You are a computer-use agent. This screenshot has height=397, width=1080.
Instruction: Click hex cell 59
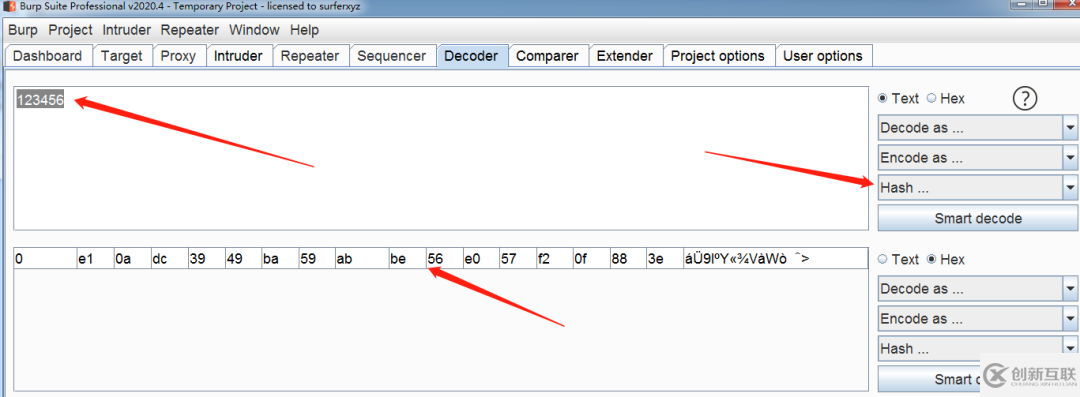tap(317, 259)
